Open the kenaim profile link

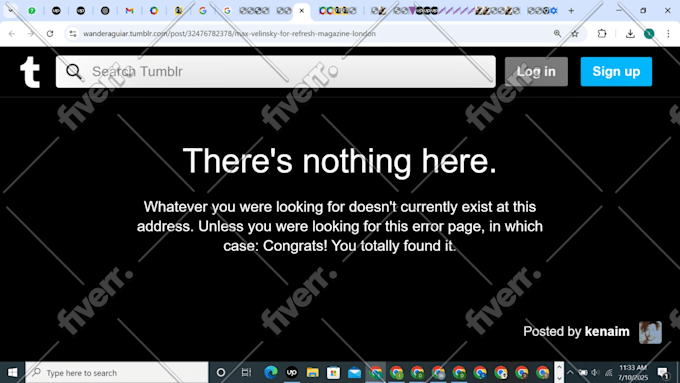(607, 331)
